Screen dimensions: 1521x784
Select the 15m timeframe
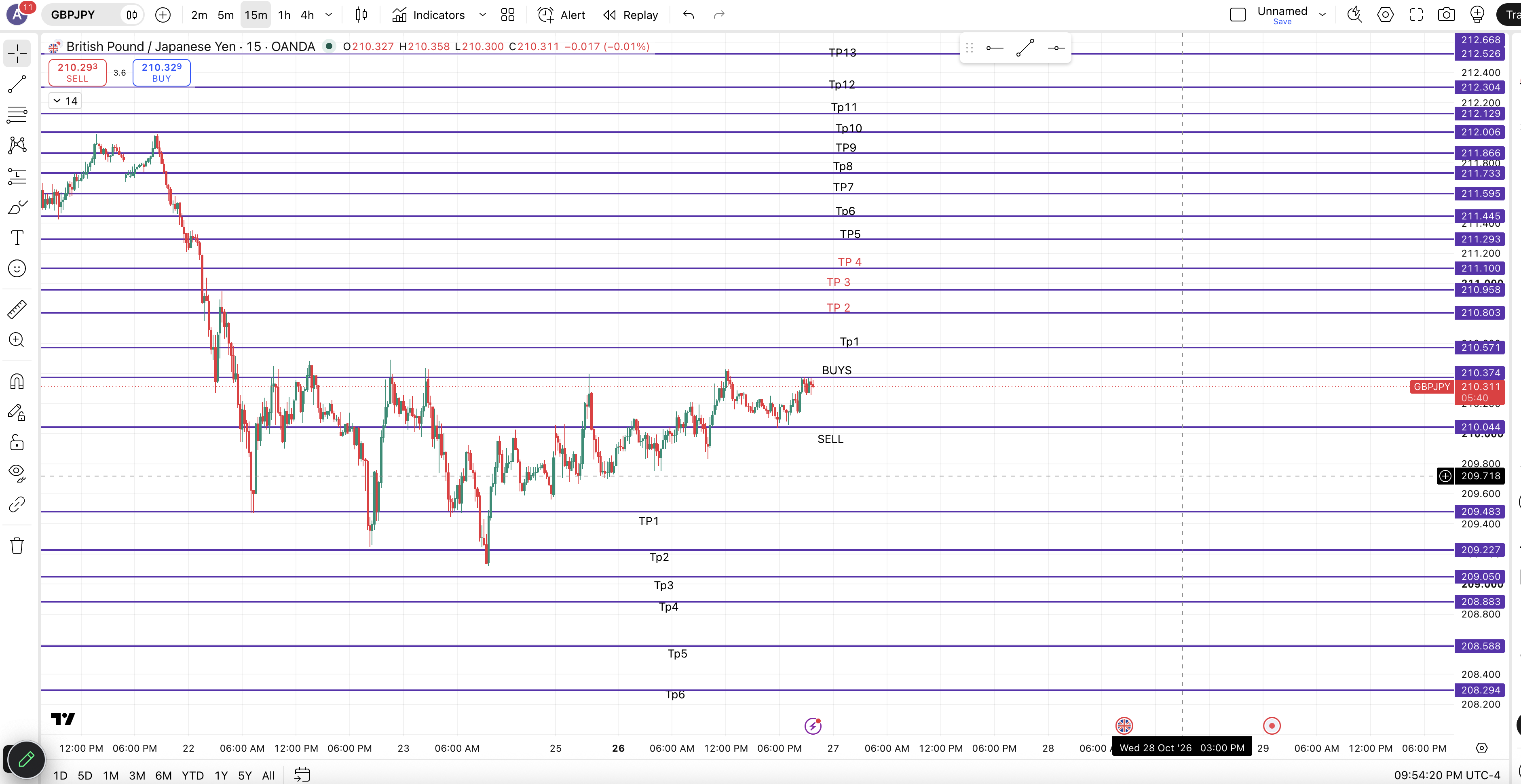[x=256, y=15]
